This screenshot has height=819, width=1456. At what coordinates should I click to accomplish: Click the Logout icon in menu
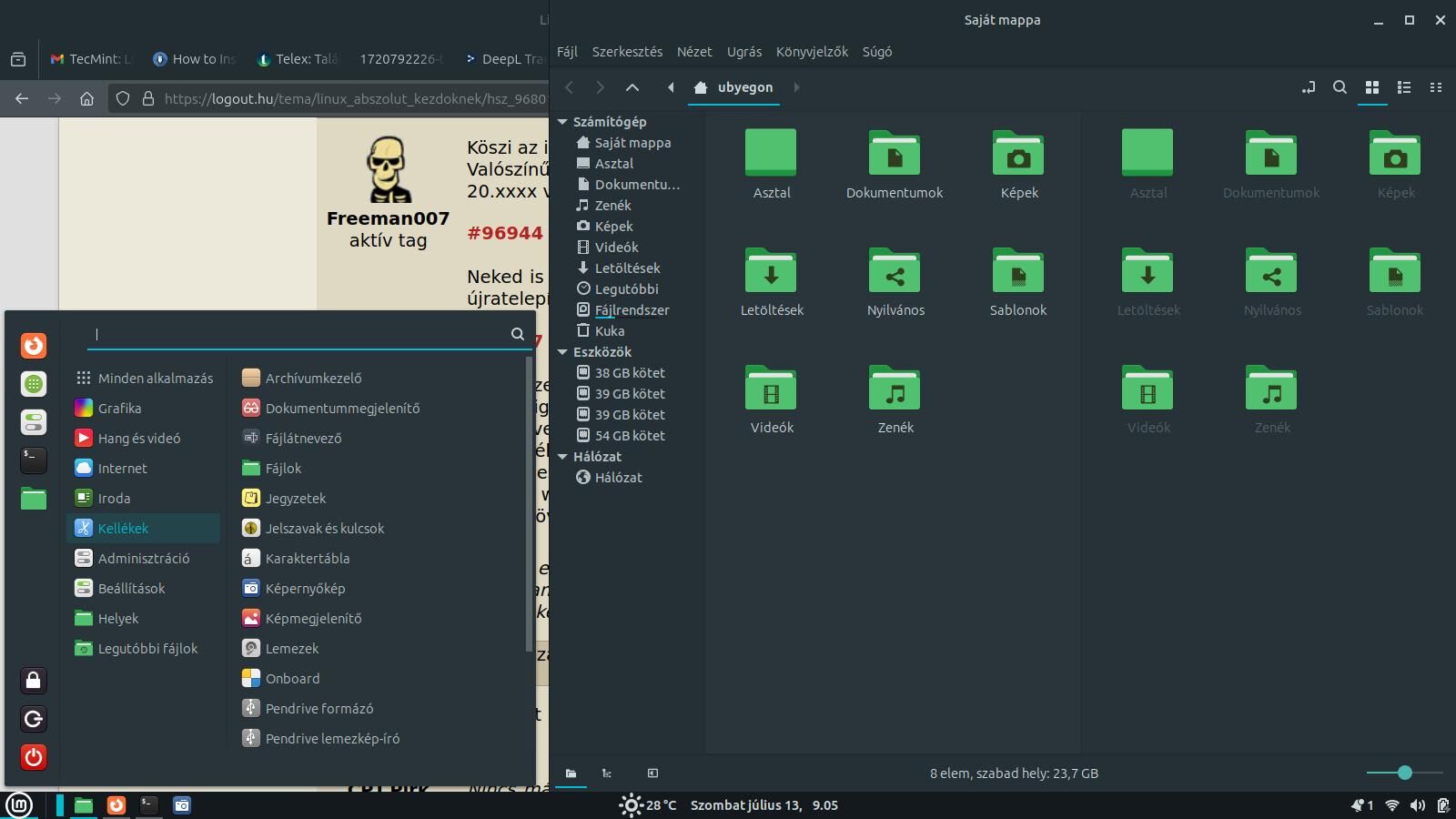click(x=34, y=719)
